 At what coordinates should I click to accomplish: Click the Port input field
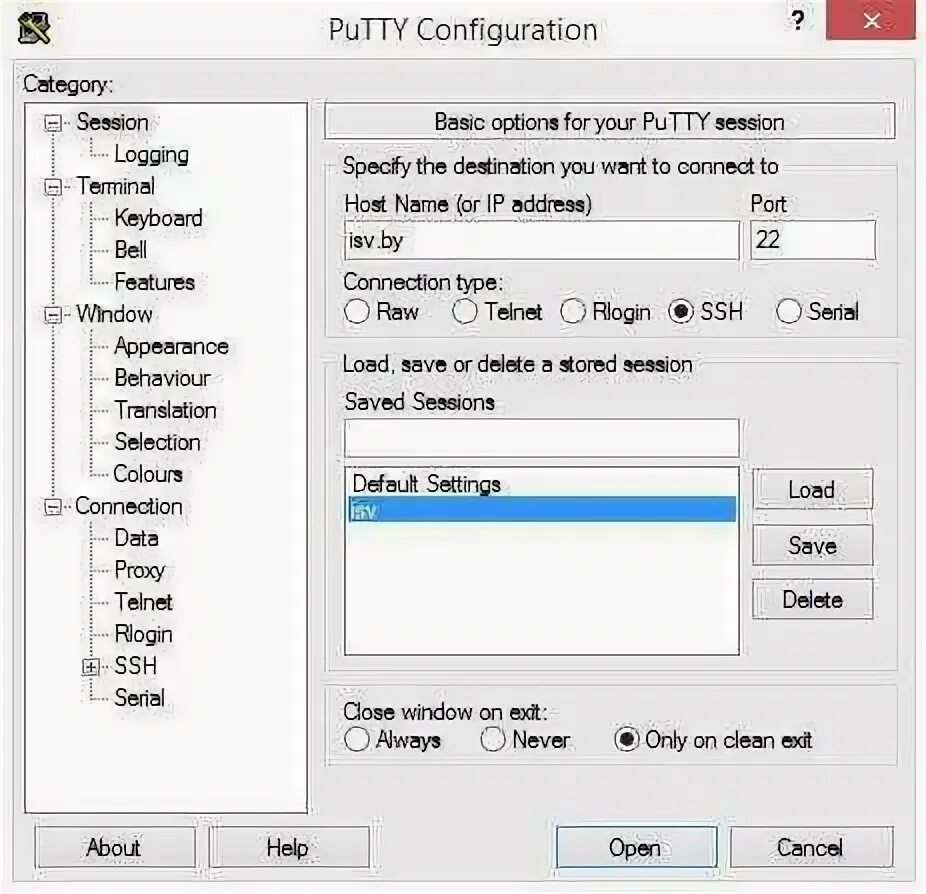[x=813, y=240]
